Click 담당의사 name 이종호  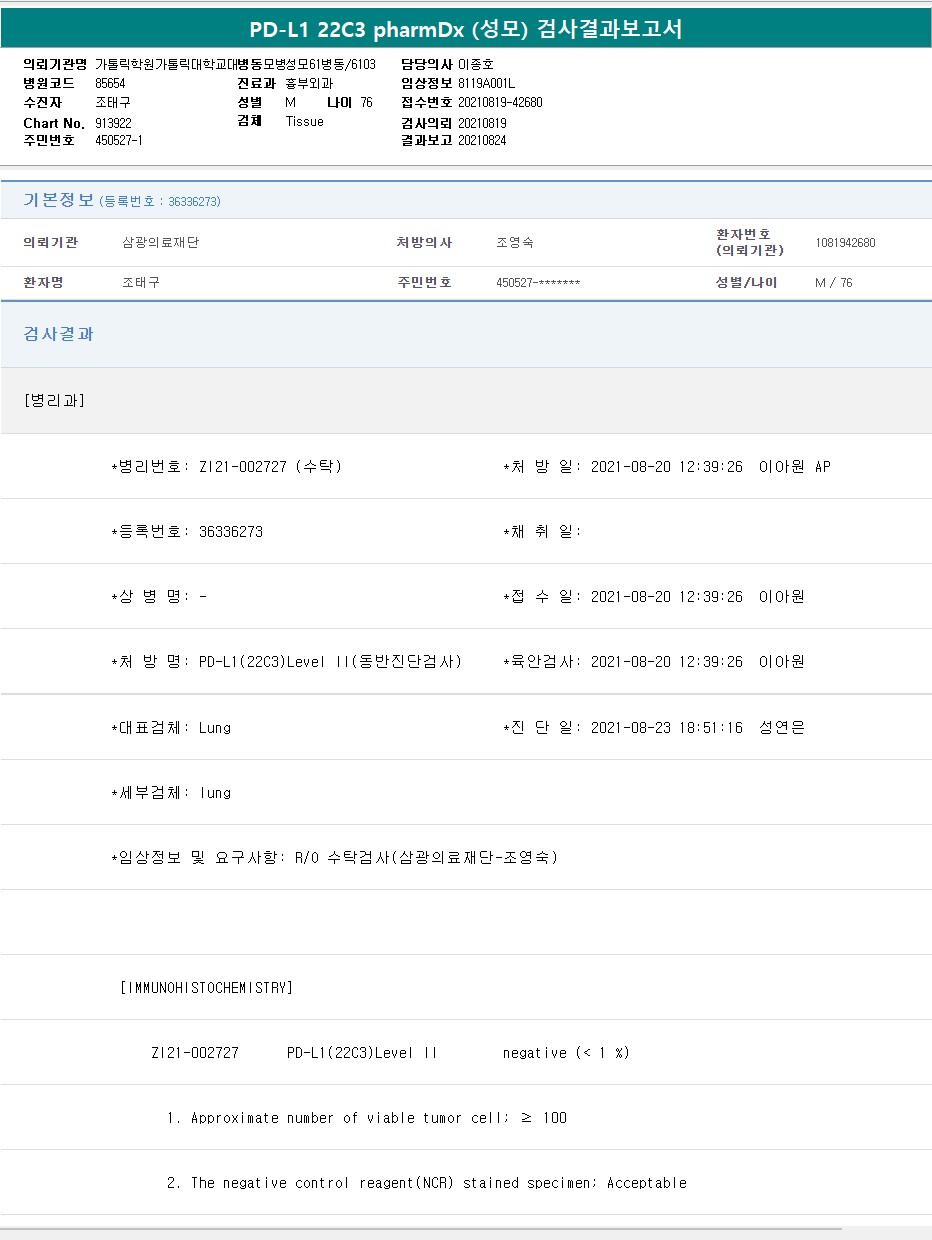coord(476,64)
